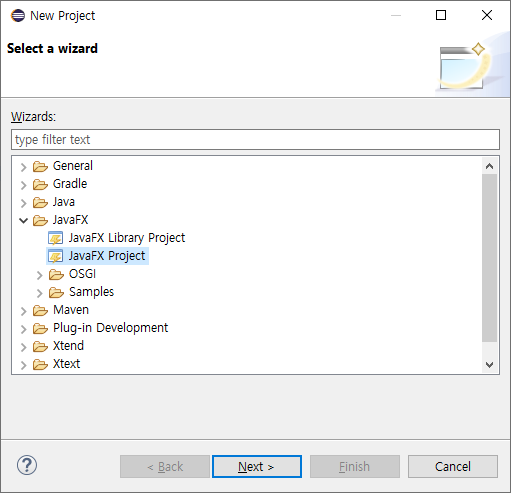Viewport: 511px width, 493px height.
Task: Select the General label
Action: point(73,166)
